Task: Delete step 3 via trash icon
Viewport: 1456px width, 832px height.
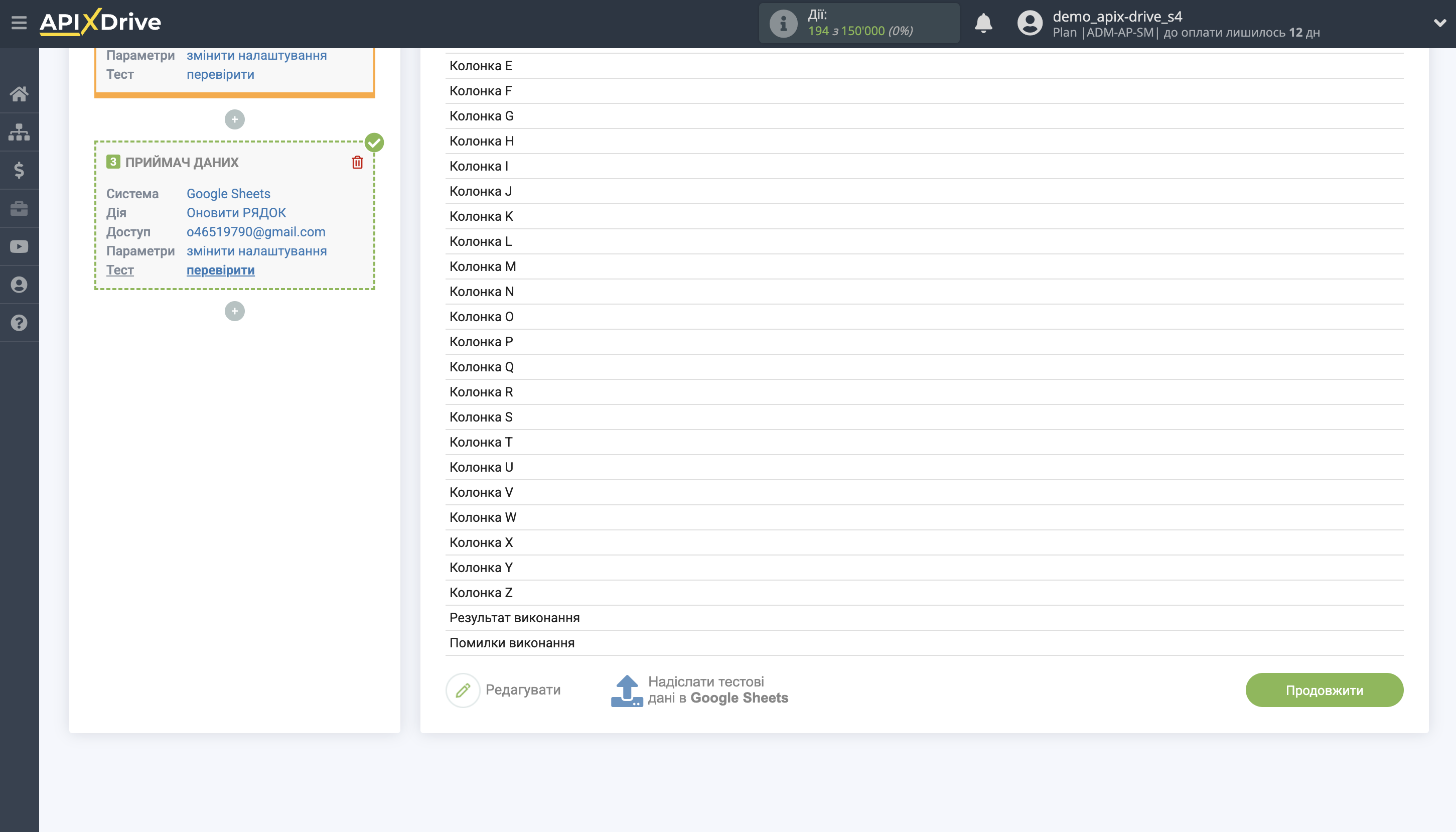Action: click(357, 162)
